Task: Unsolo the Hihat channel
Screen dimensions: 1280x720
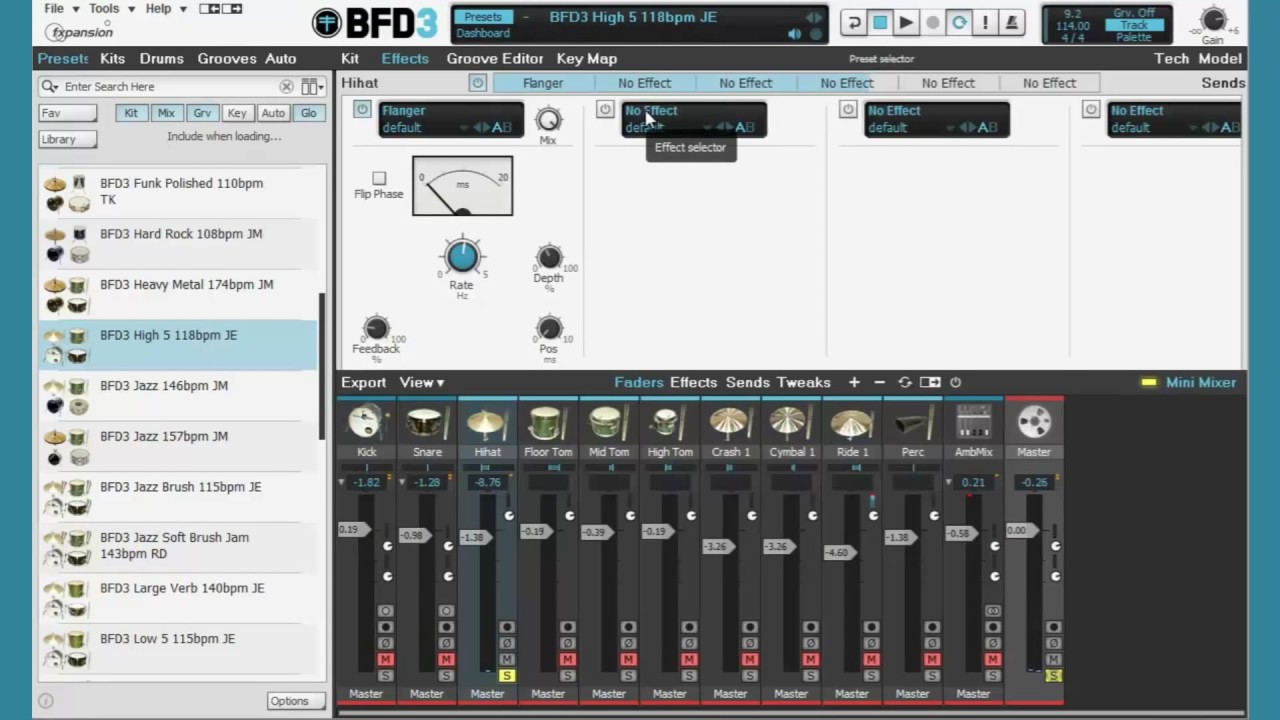Action: [x=507, y=676]
